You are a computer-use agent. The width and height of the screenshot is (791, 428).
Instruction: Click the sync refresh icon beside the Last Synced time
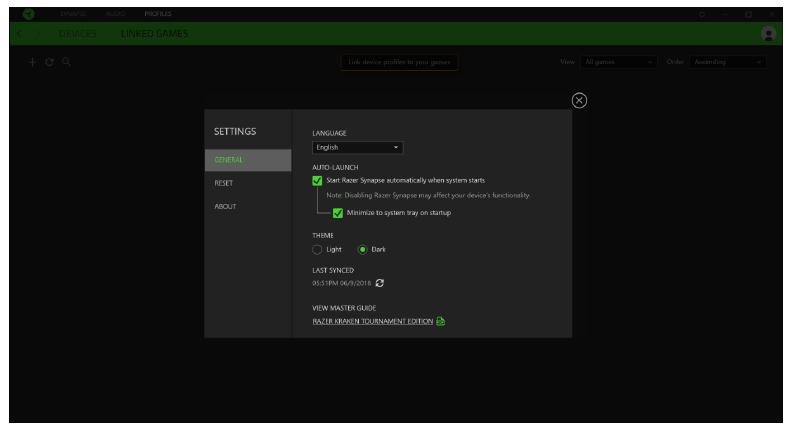pyautogui.click(x=379, y=283)
